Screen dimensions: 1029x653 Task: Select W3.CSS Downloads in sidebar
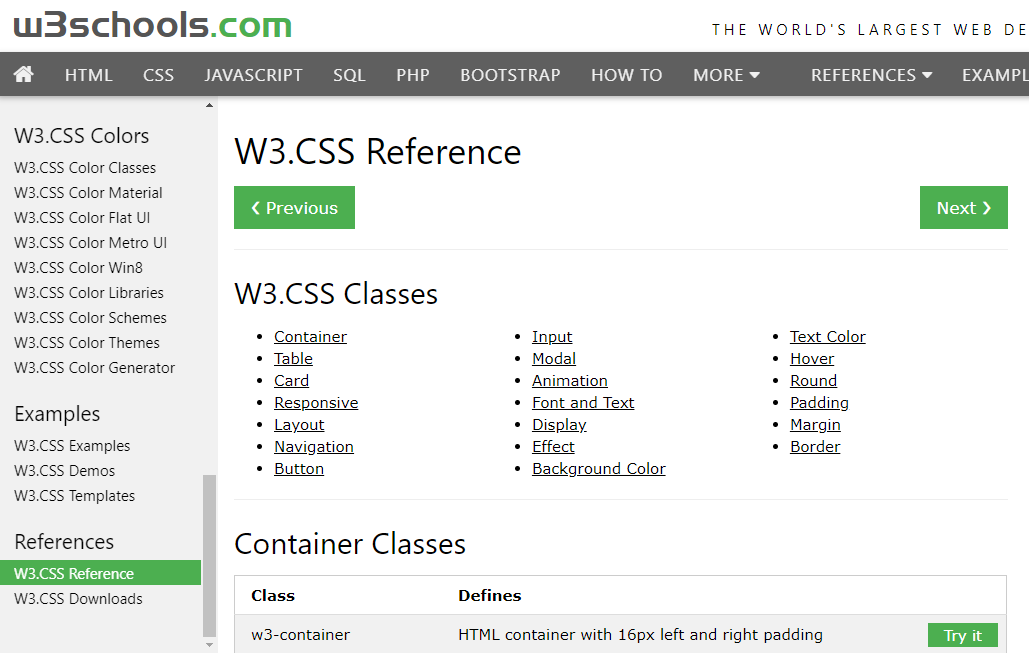pyautogui.click(x=78, y=599)
